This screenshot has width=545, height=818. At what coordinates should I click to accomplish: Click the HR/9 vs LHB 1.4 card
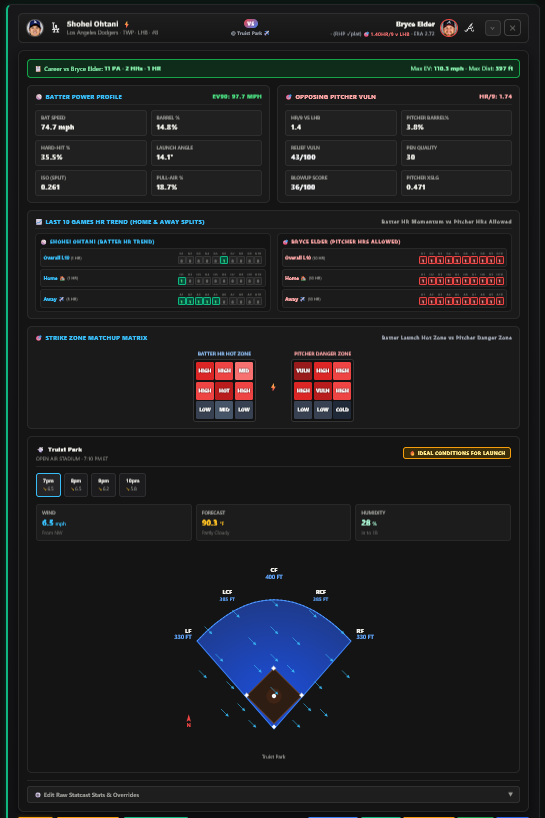point(341,123)
